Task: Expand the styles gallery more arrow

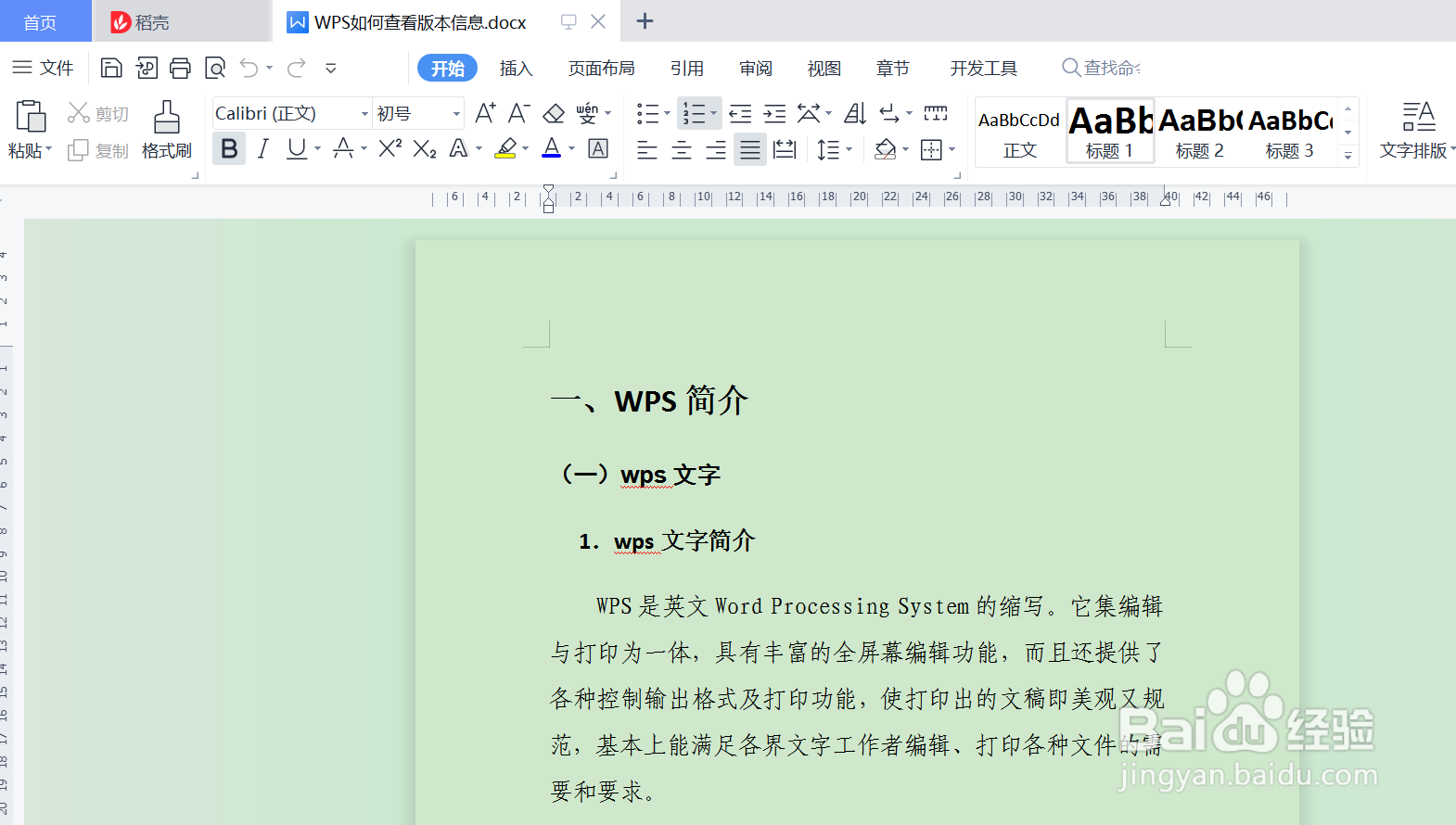Action: tap(1348, 155)
